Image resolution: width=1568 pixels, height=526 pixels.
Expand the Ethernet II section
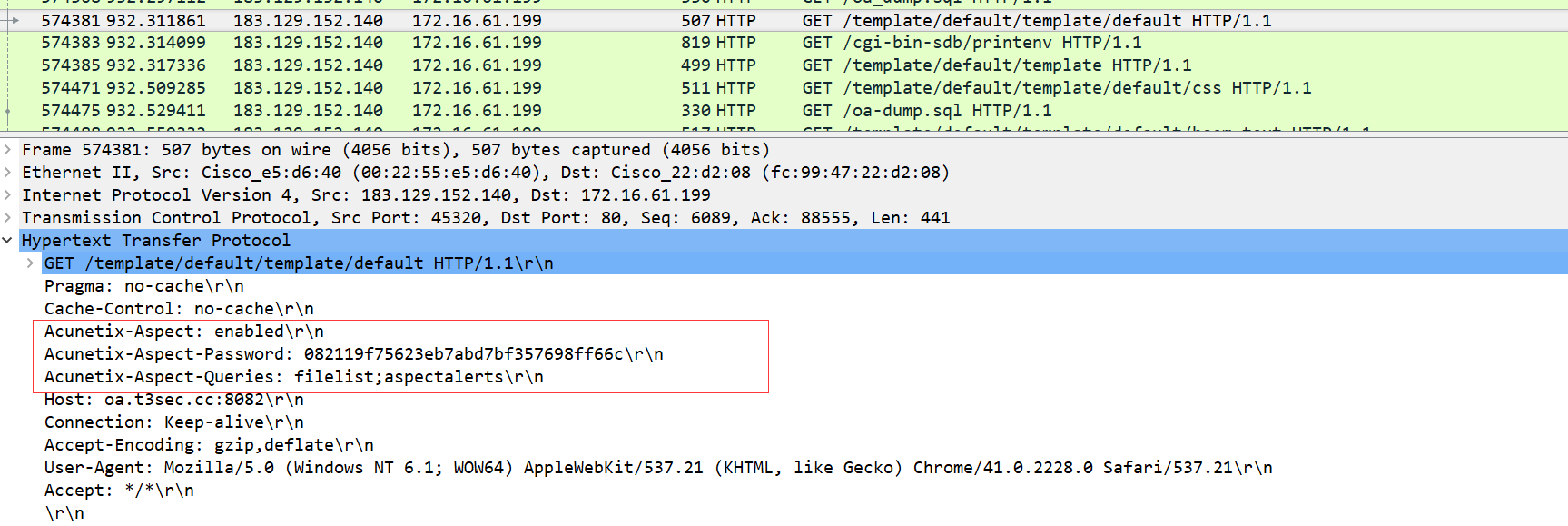pyautogui.click(x=8, y=173)
